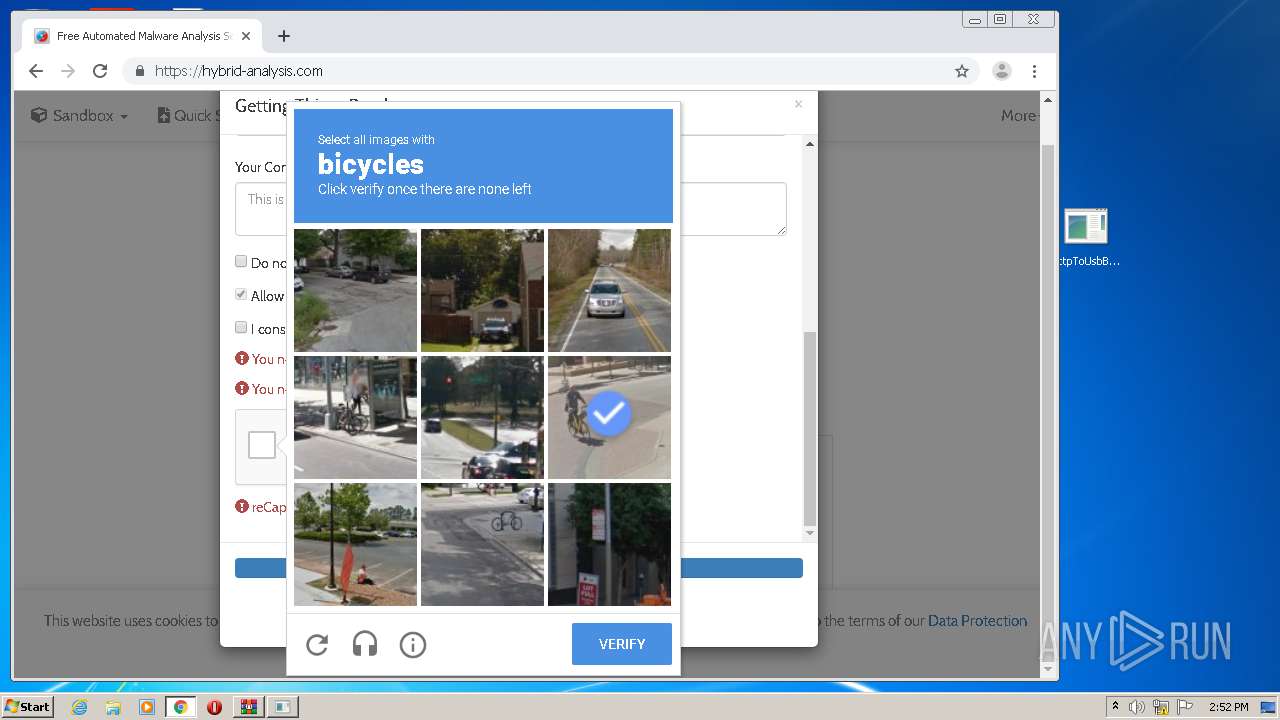1280x720 pixels.
Task: Open the volume control in system tray
Action: (x=1137, y=707)
